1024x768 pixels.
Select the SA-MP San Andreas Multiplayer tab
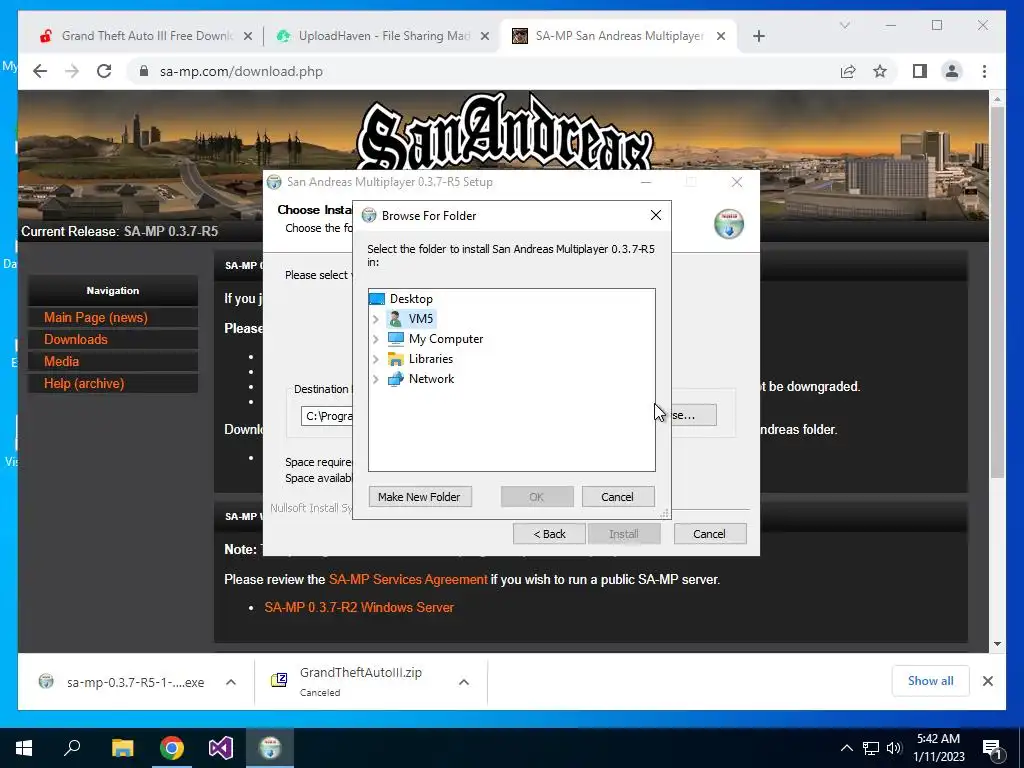pos(618,36)
